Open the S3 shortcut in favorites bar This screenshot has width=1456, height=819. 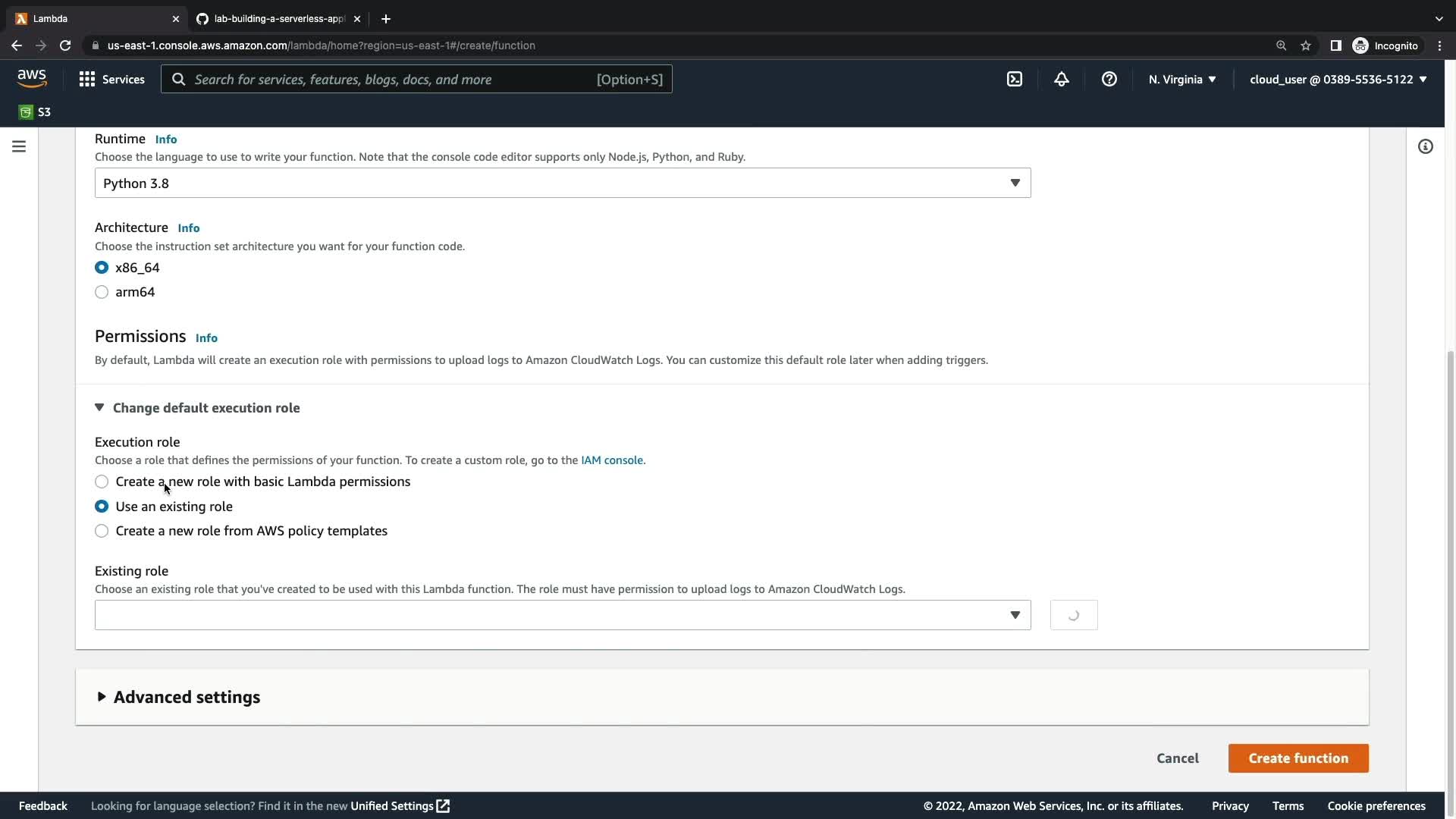pos(35,112)
